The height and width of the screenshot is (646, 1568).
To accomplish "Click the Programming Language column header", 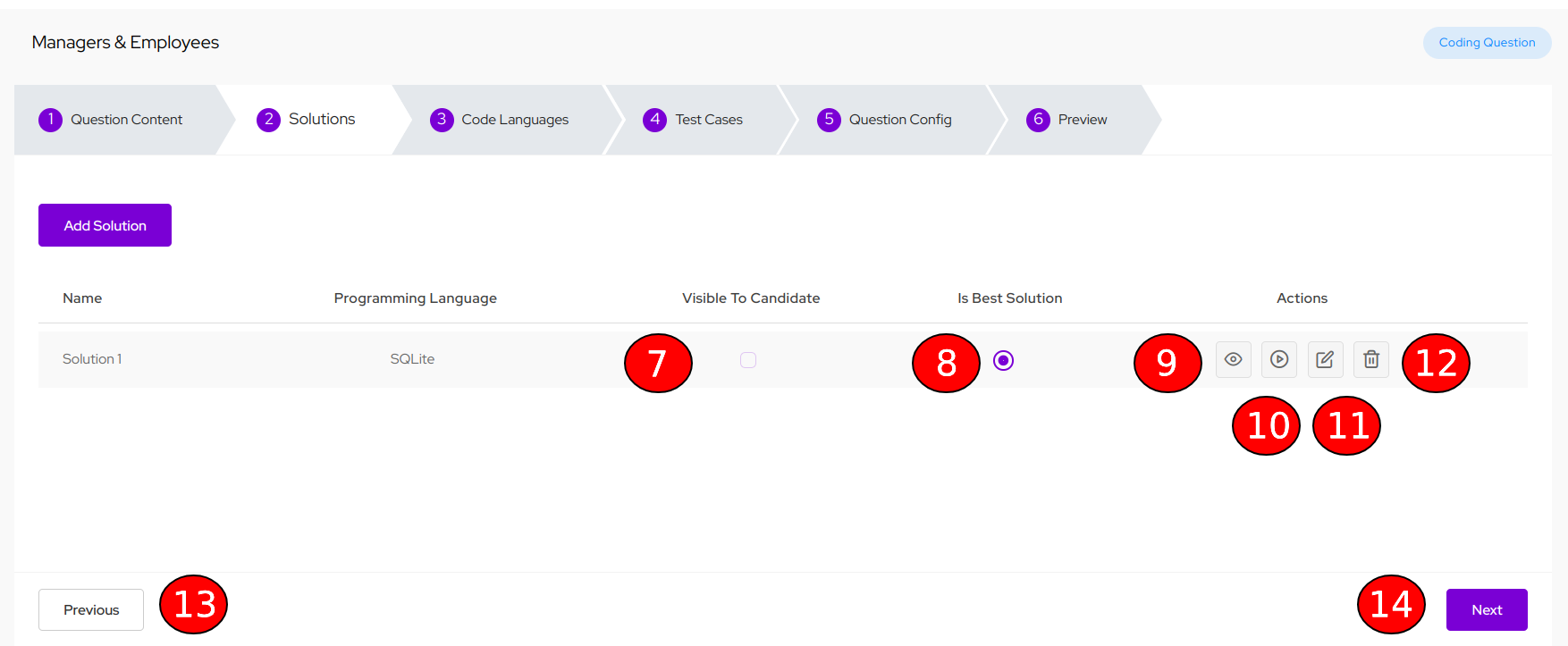I will point(416,298).
